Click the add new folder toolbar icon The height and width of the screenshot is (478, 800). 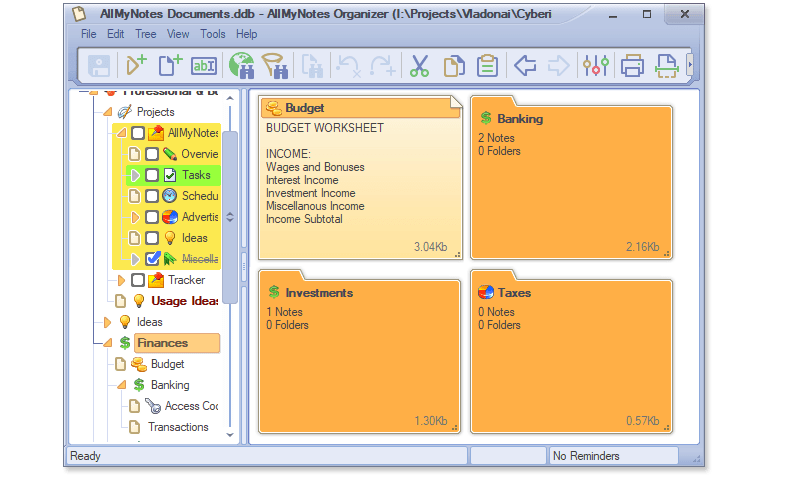pos(136,66)
